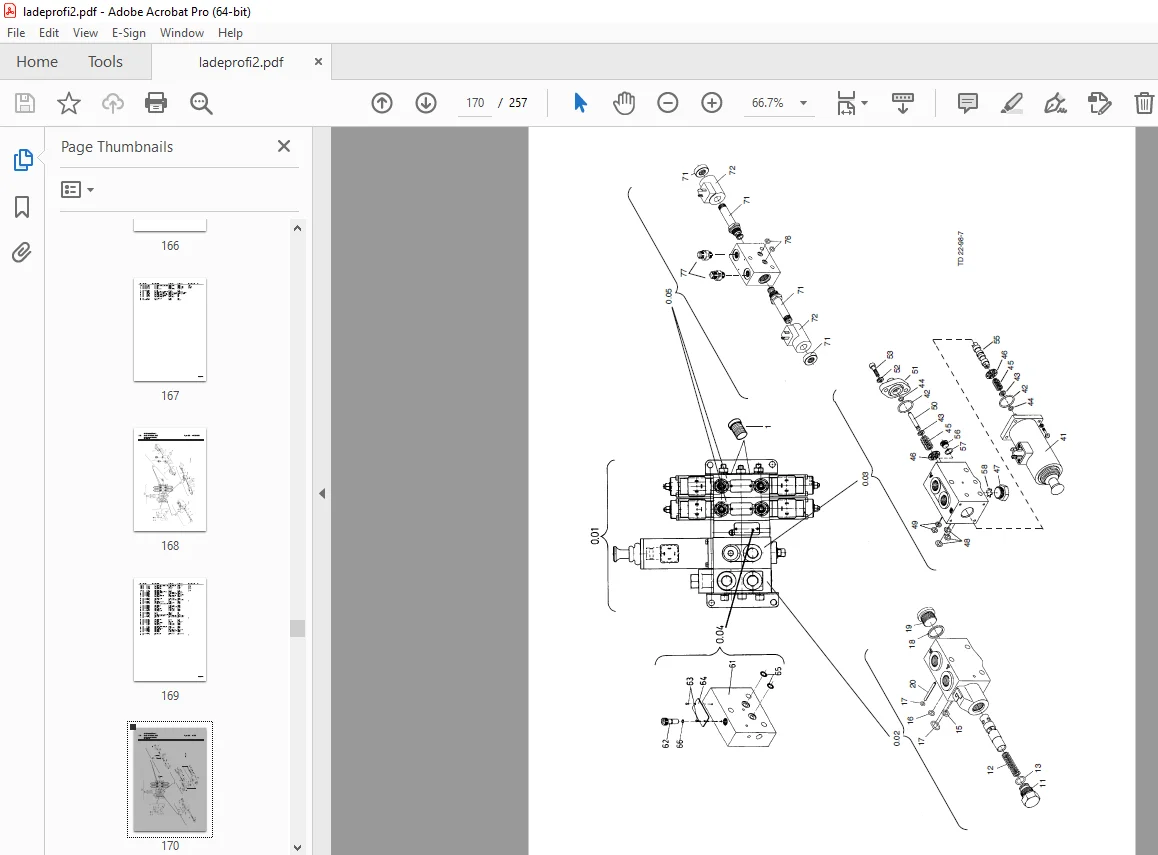
Task: Open the Help menu
Action: 230,32
